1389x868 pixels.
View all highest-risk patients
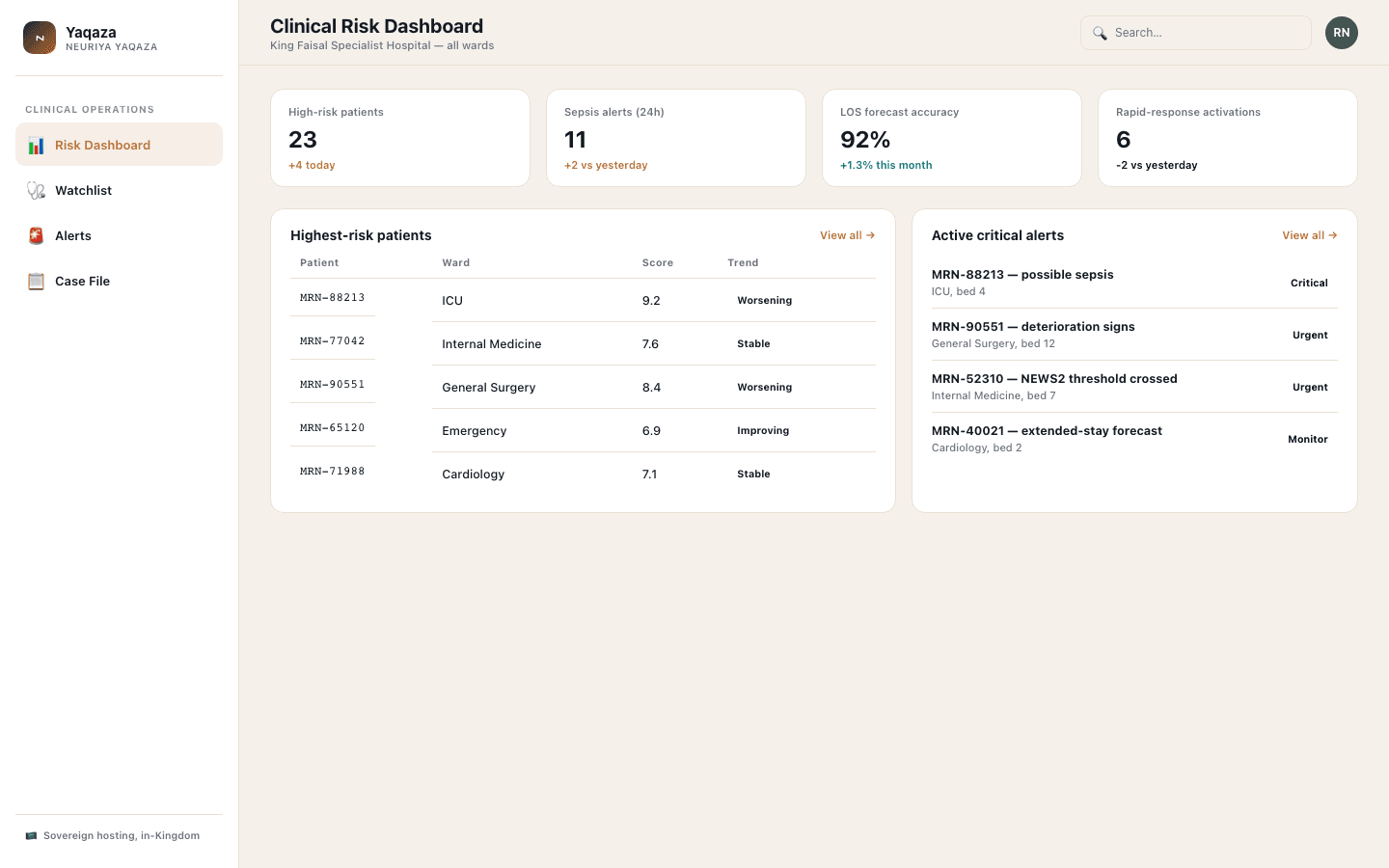(x=847, y=235)
